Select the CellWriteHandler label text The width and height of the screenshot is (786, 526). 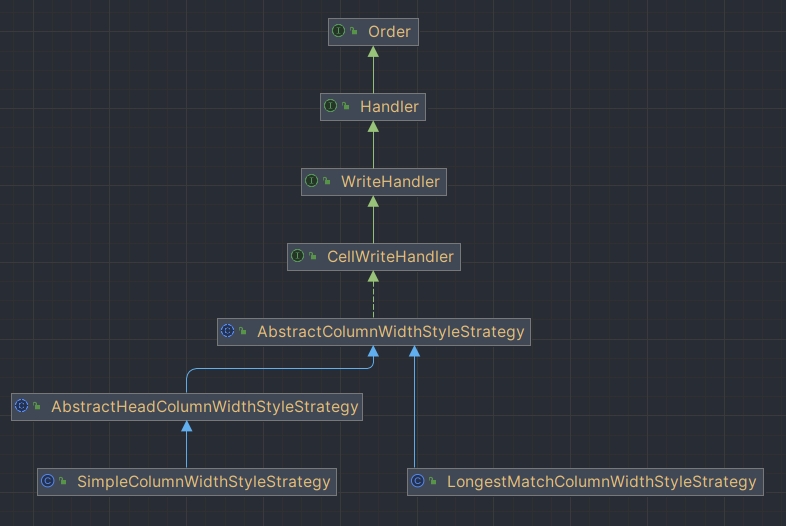[390, 257]
